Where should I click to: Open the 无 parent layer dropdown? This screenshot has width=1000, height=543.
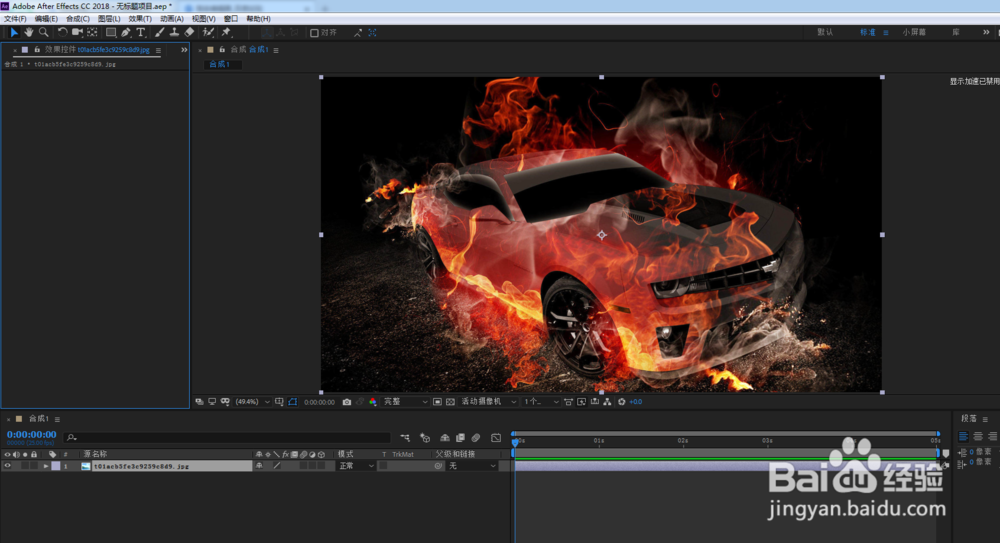(472, 466)
